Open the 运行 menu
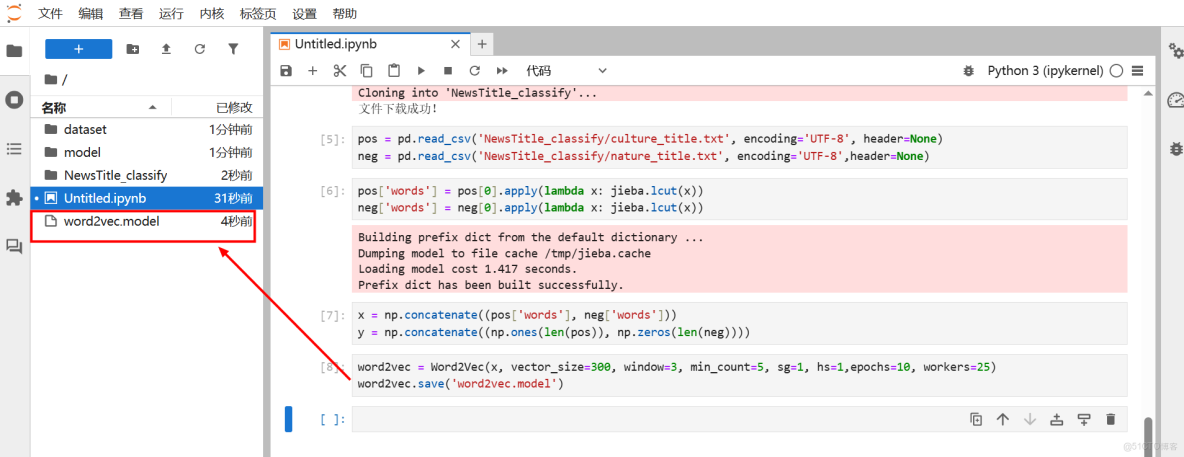 [x=171, y=14]
